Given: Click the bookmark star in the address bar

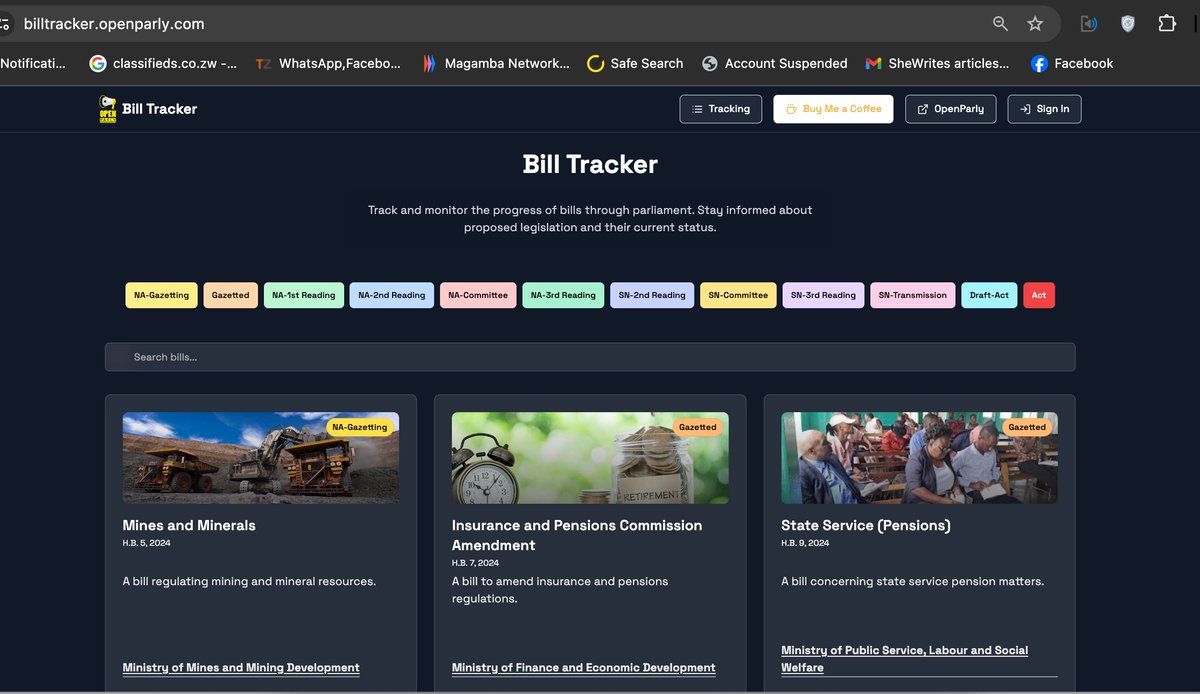Looking at the screenshot, I should (x=1037, y=23).
